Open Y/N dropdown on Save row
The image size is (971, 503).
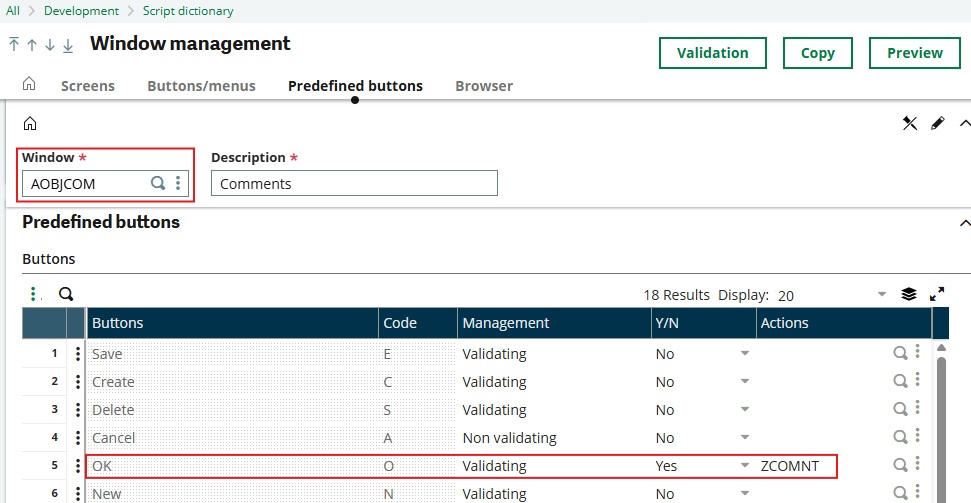pyautogui.click(x=744, y=354)
